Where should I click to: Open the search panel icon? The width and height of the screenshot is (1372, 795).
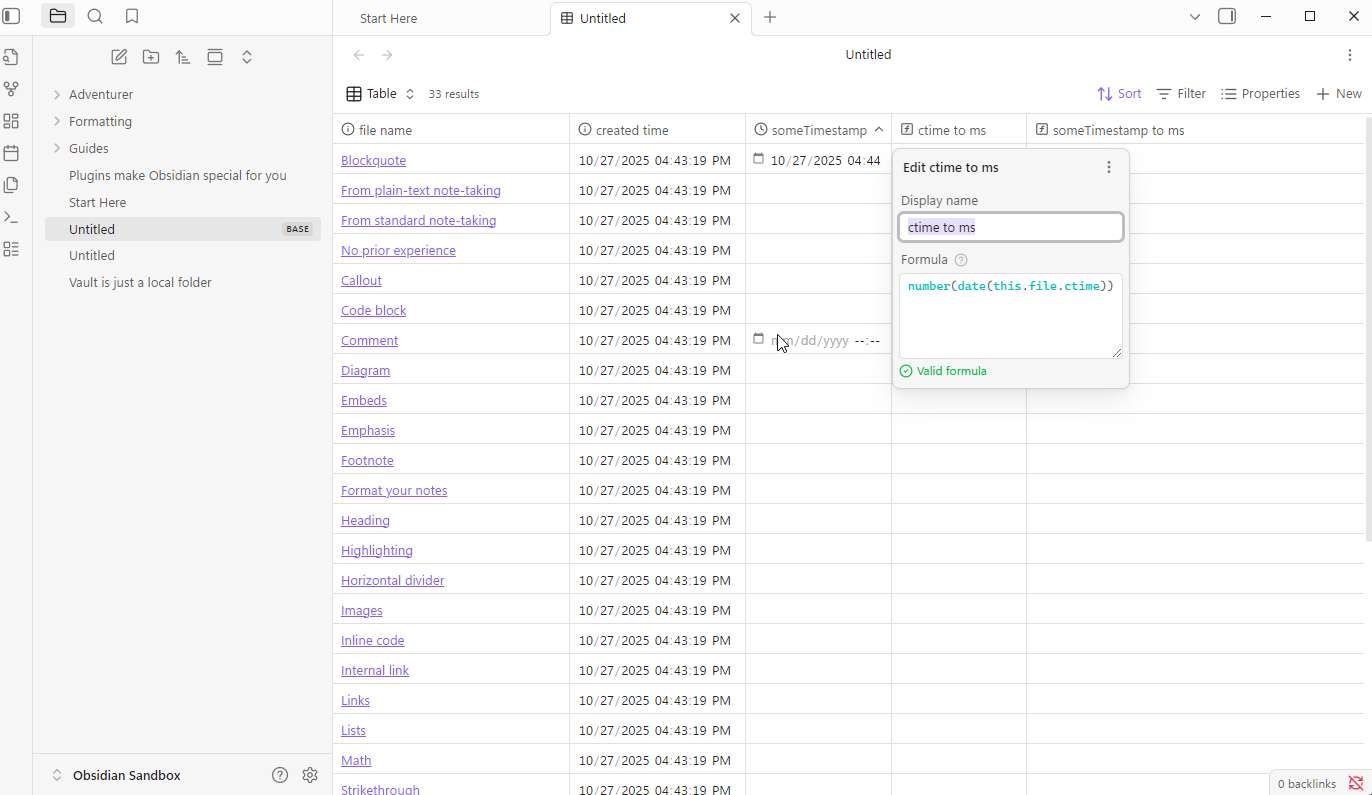coord(95,16)
